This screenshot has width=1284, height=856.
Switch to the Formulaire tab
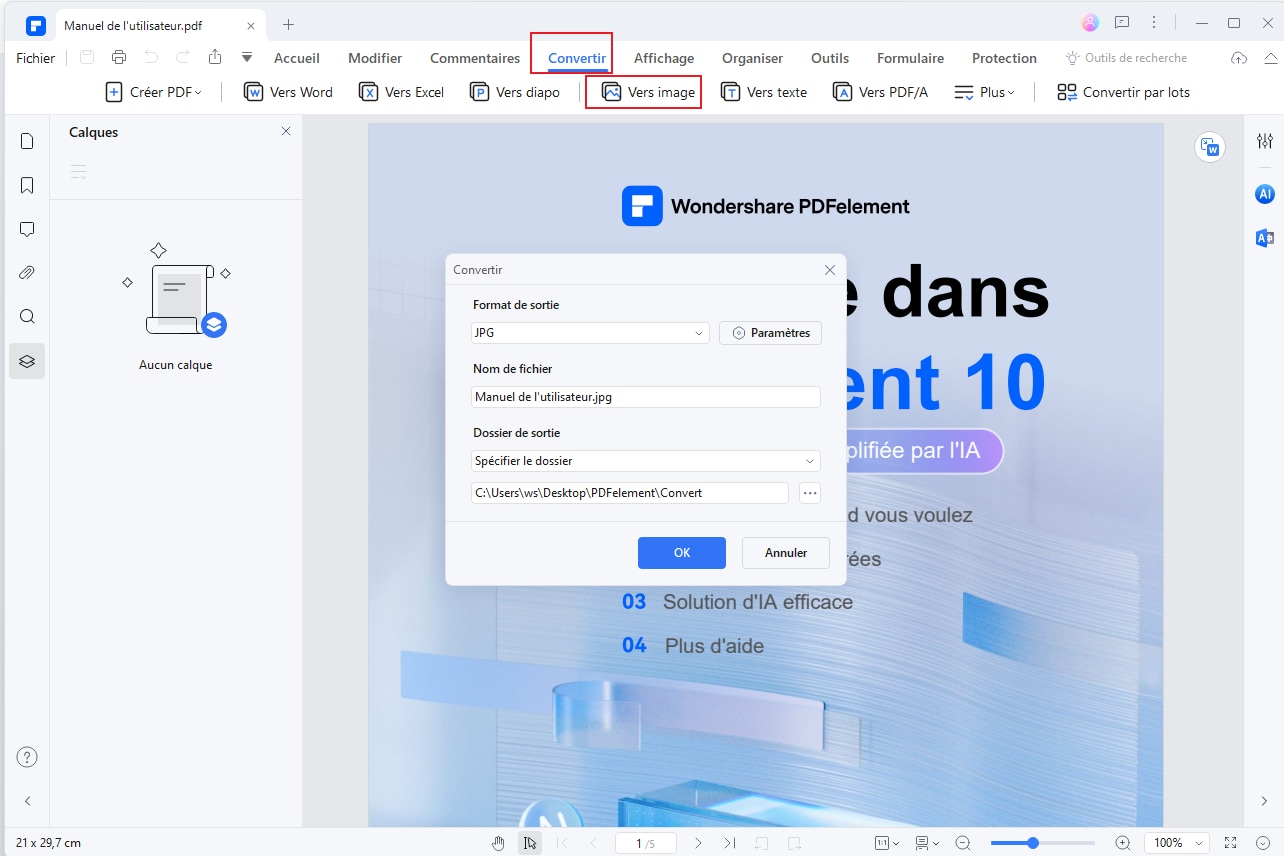(x=910, y=58)
